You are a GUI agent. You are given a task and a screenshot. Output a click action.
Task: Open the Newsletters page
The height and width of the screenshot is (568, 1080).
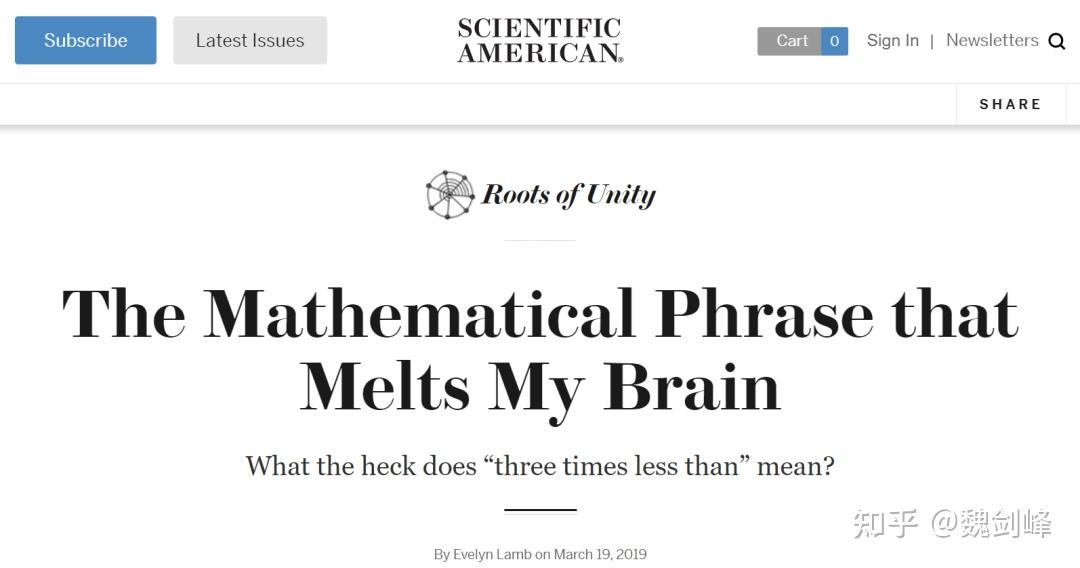pyautogui.click(x=992, y=41)
